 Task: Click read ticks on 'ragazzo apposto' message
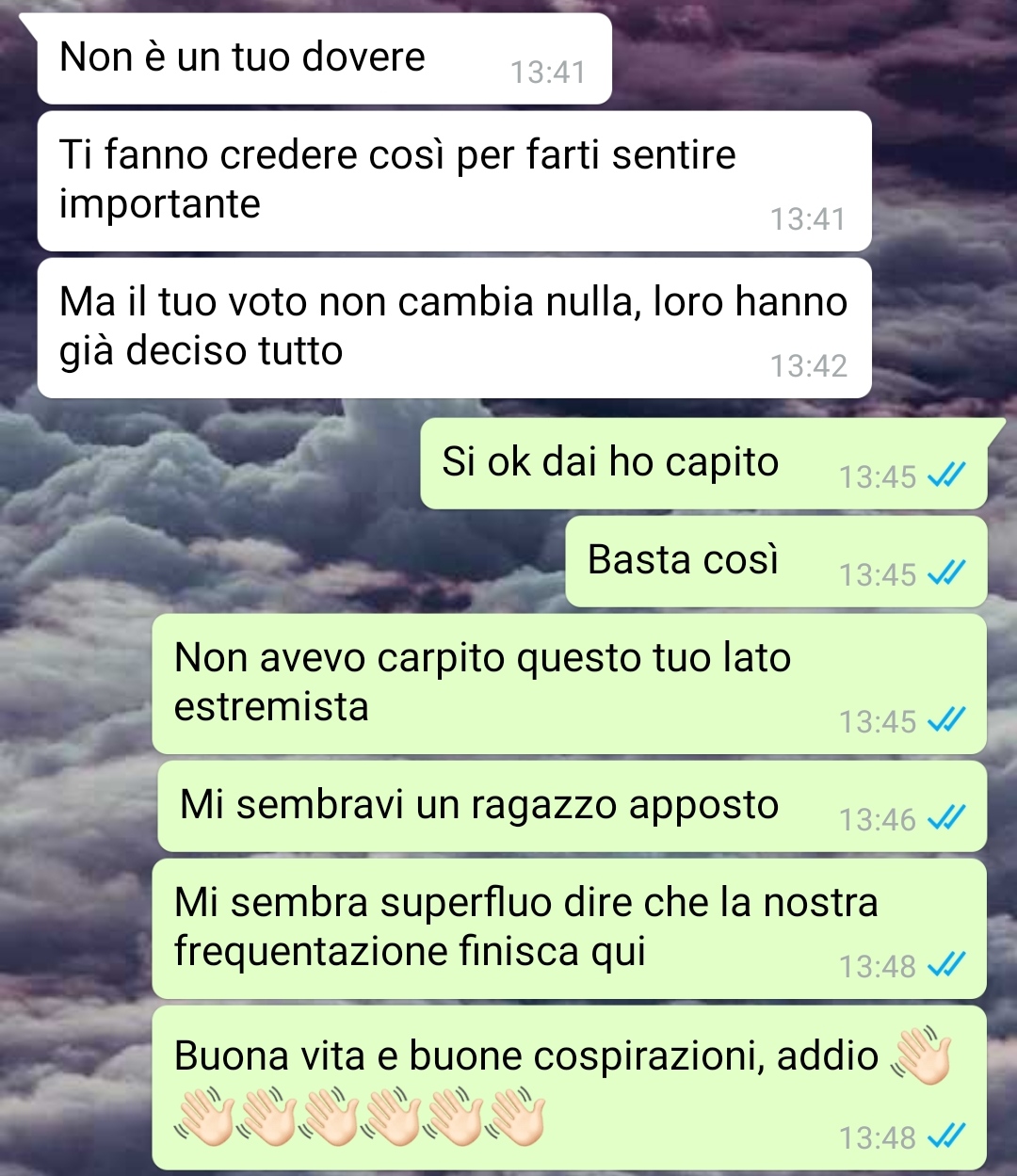tap(946, 819)
